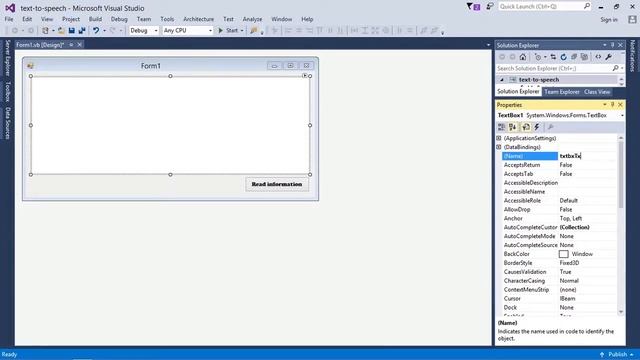Image resolution: width=640 pixels, height=360 pixels.
Task: Open the Debug configuration dropdown
Action: point(156,31)
